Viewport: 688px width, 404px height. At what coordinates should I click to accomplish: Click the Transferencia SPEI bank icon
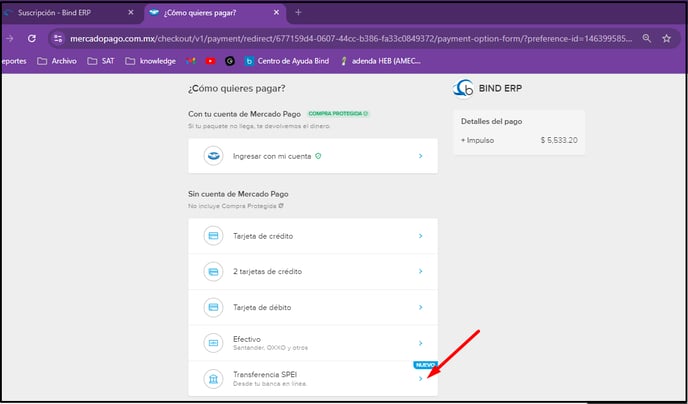tap(214, 379)
